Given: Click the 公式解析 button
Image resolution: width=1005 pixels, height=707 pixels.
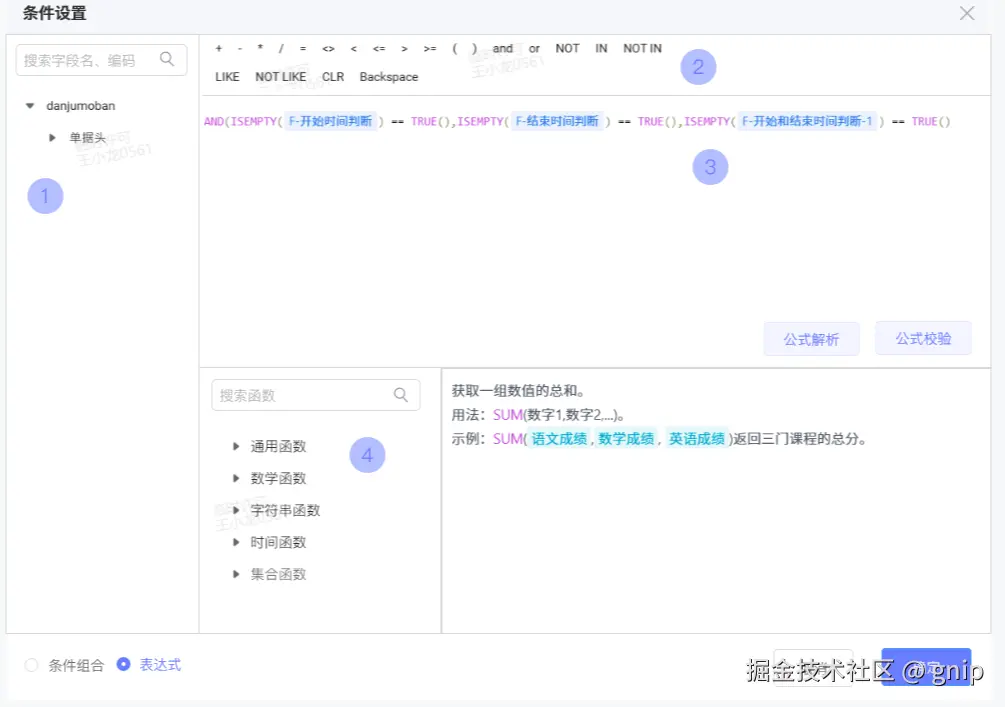Looking at the screenshot, I should (x=811, y=339).
